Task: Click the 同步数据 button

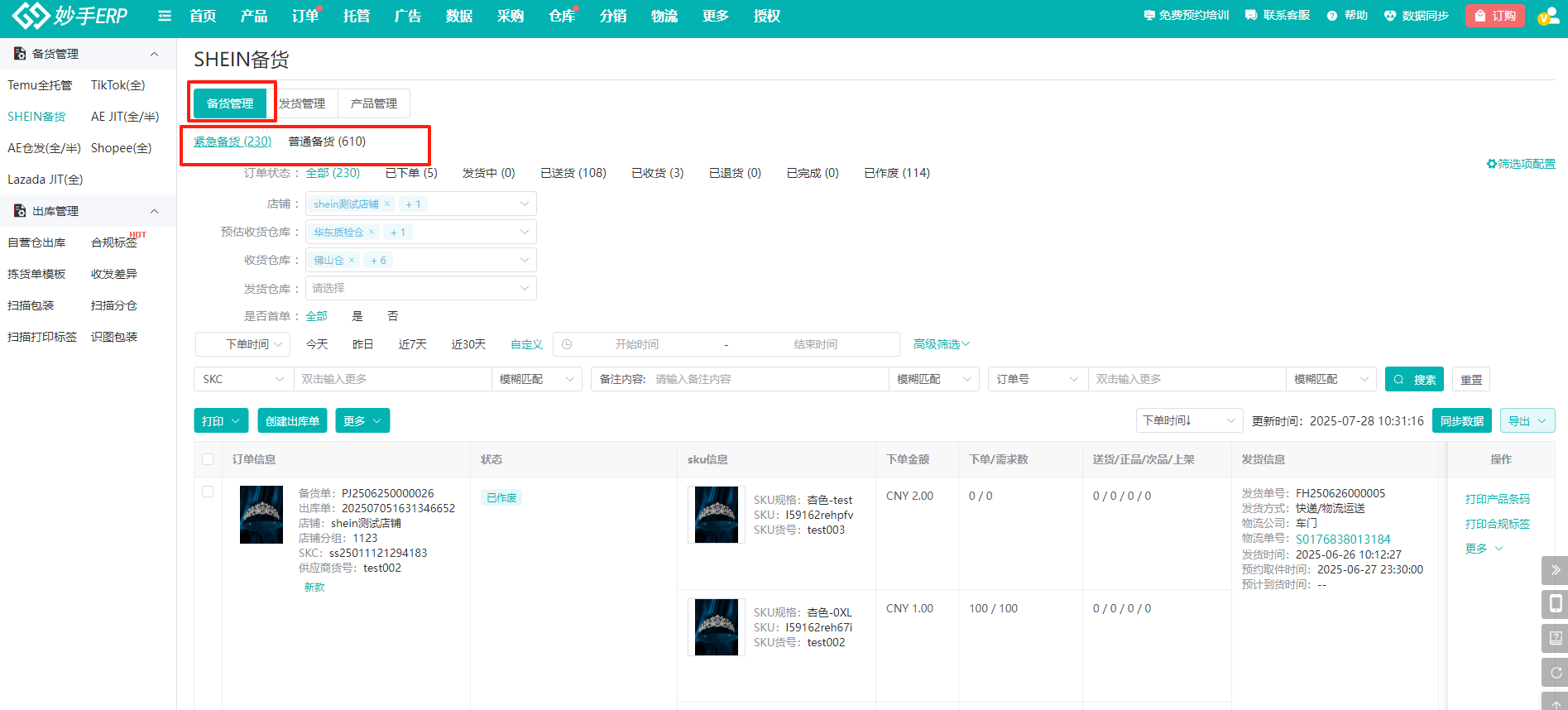Action: 1462,421
